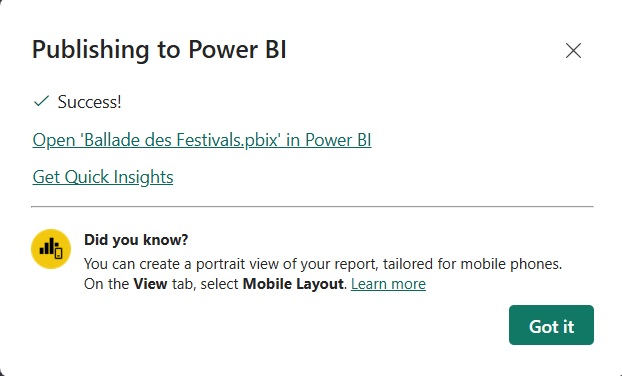
Task: Click the portrait view tip sentence
Action: 323,264
